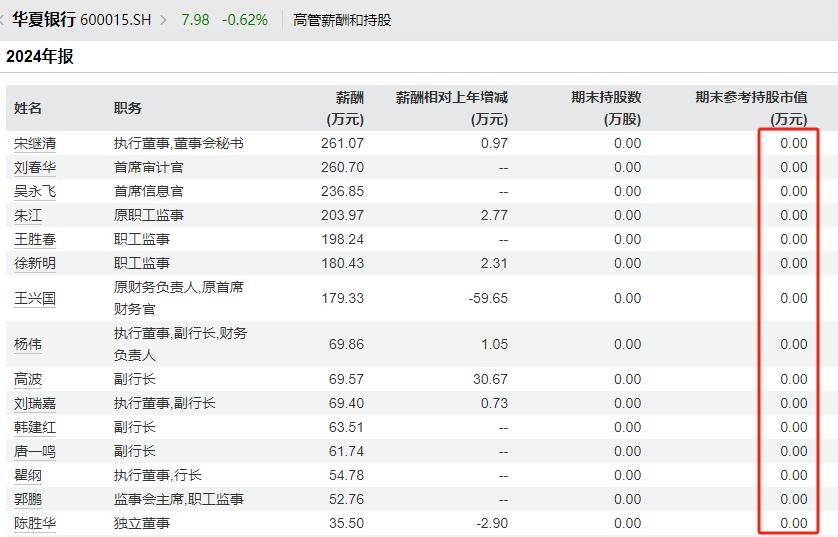Click salary change value -59.65
838x537 pixels.
pos(488,298)
